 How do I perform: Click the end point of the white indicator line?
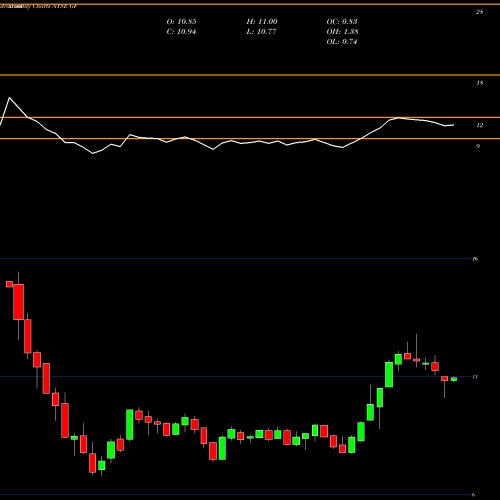click(x=453, y=125)
